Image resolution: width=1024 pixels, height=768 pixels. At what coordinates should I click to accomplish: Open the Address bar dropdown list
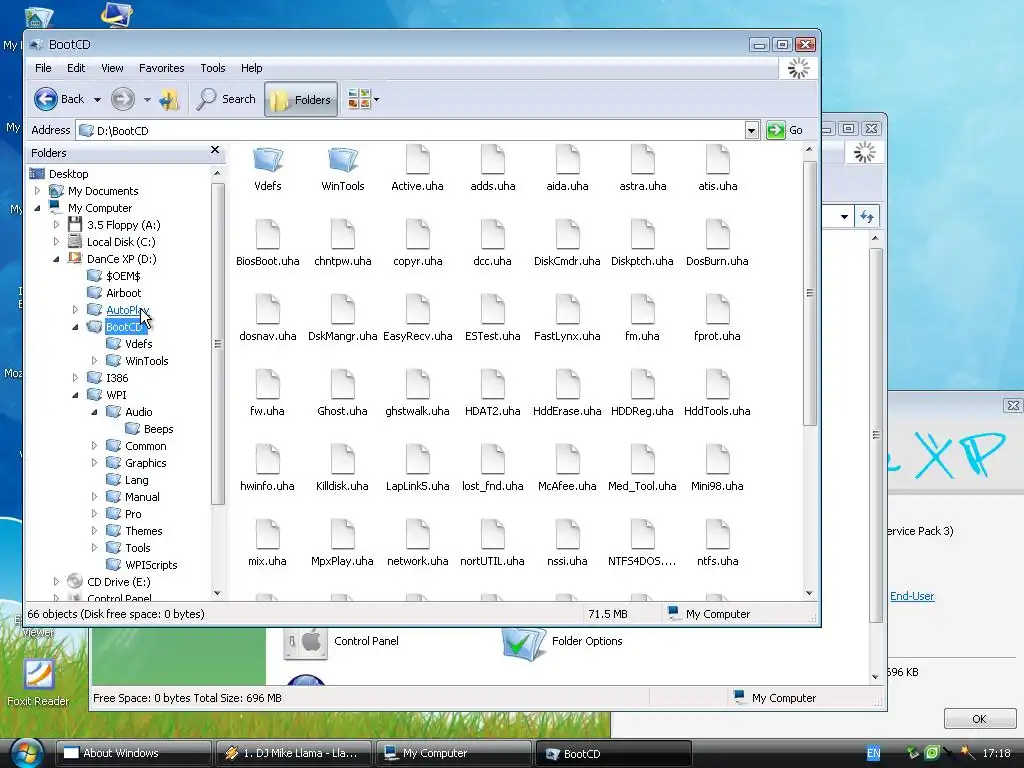pyautogui.click(x=752, y=130)
